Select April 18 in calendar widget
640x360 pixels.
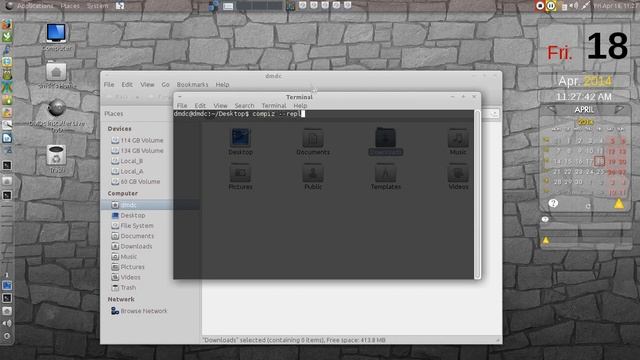[x=599, y=161]
